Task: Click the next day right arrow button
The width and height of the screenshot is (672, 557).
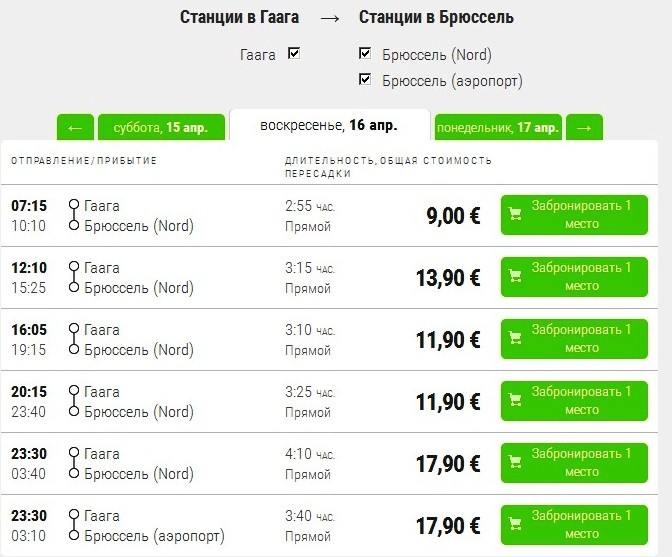Action: coord(584,128)
